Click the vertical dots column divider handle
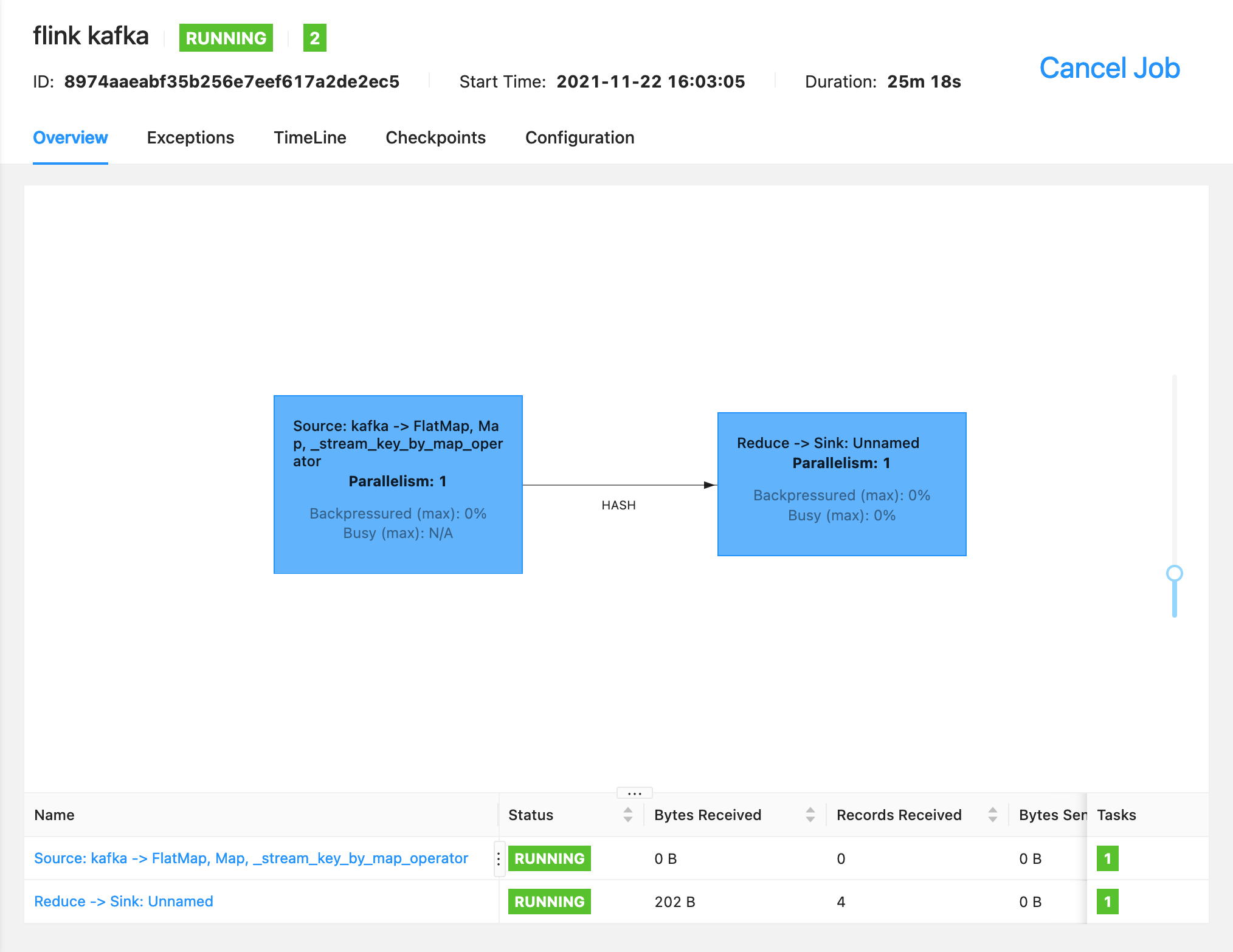This screenshot has height=952, width=1233. [499, 858]
